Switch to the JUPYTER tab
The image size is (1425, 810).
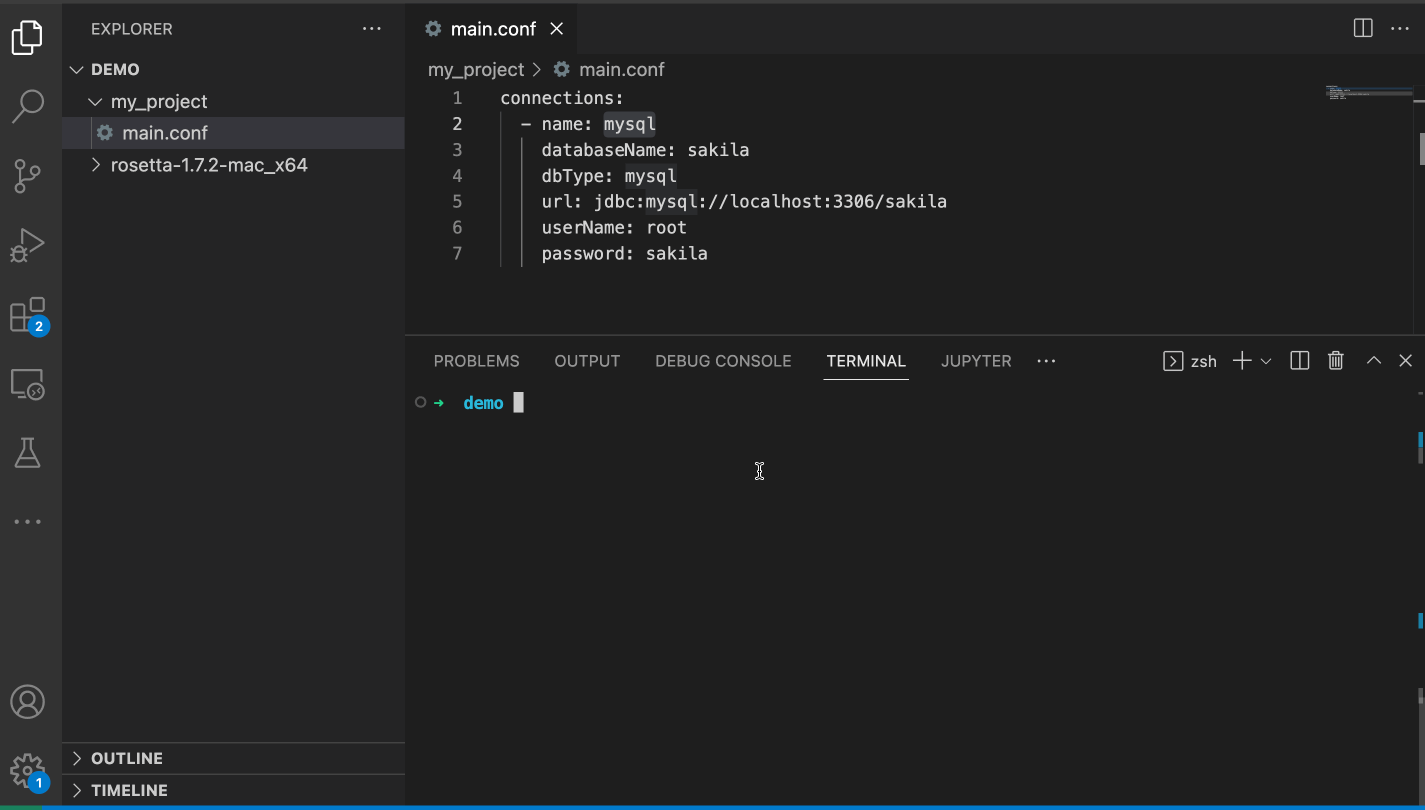pos(976,361)
